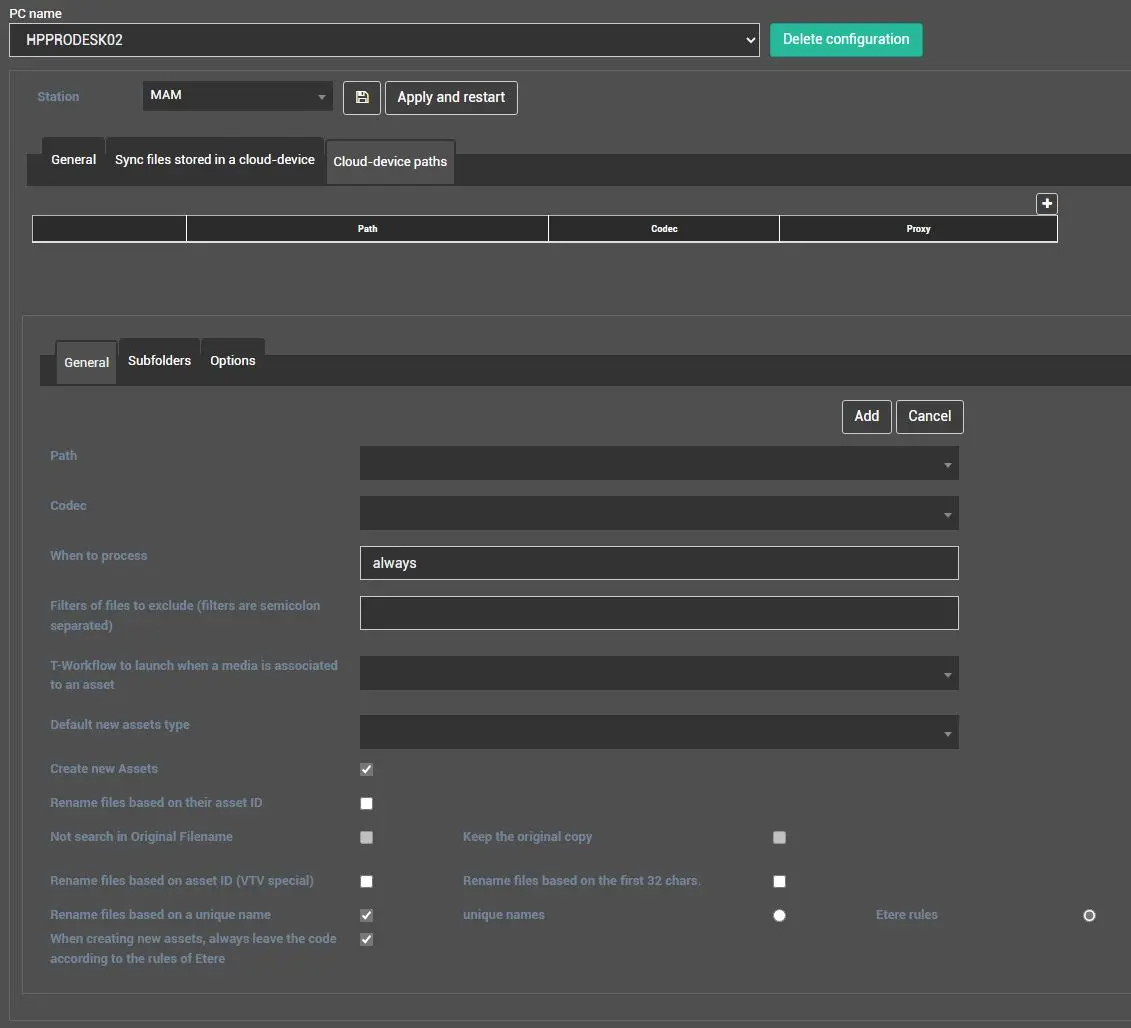Click the plus icon to add path

click(1046, 204)
